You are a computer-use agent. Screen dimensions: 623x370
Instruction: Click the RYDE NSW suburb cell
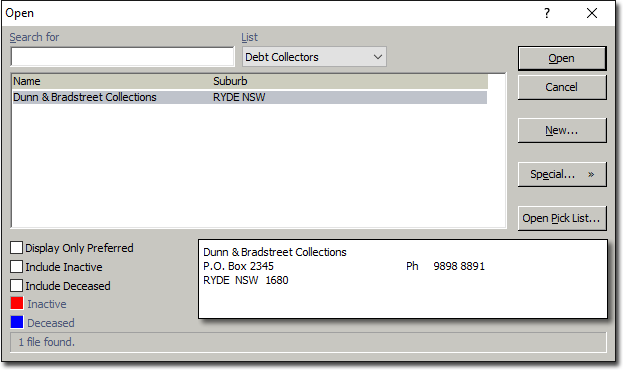tap(239, 97)
